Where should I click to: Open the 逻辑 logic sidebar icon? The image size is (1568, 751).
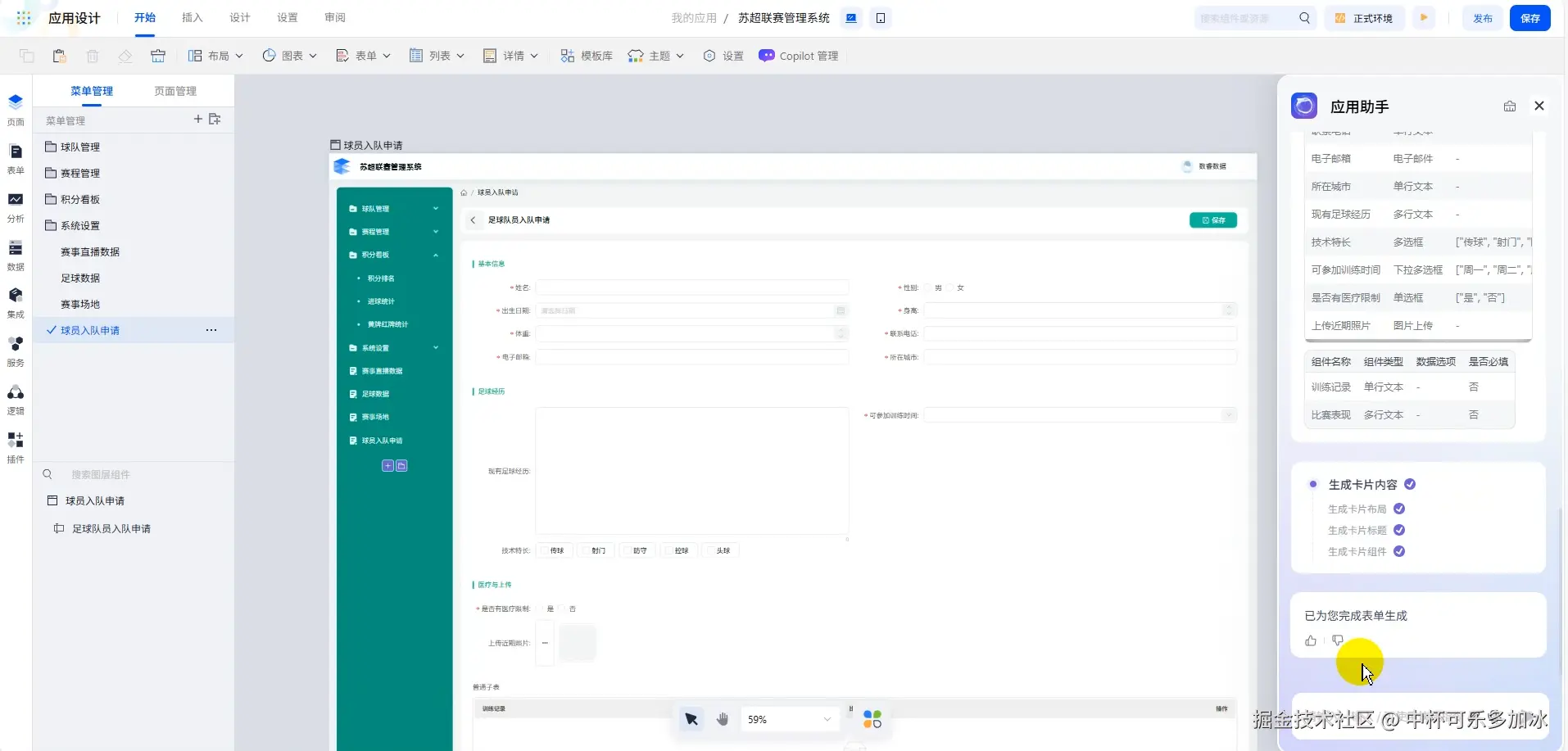click(16, 400)
